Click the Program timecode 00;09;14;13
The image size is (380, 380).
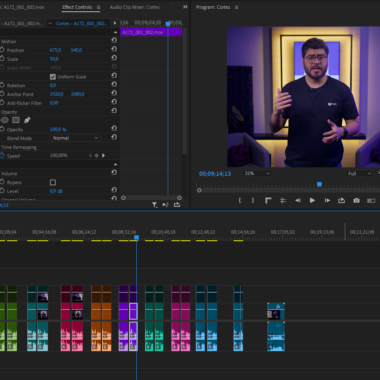coord(215,173)
